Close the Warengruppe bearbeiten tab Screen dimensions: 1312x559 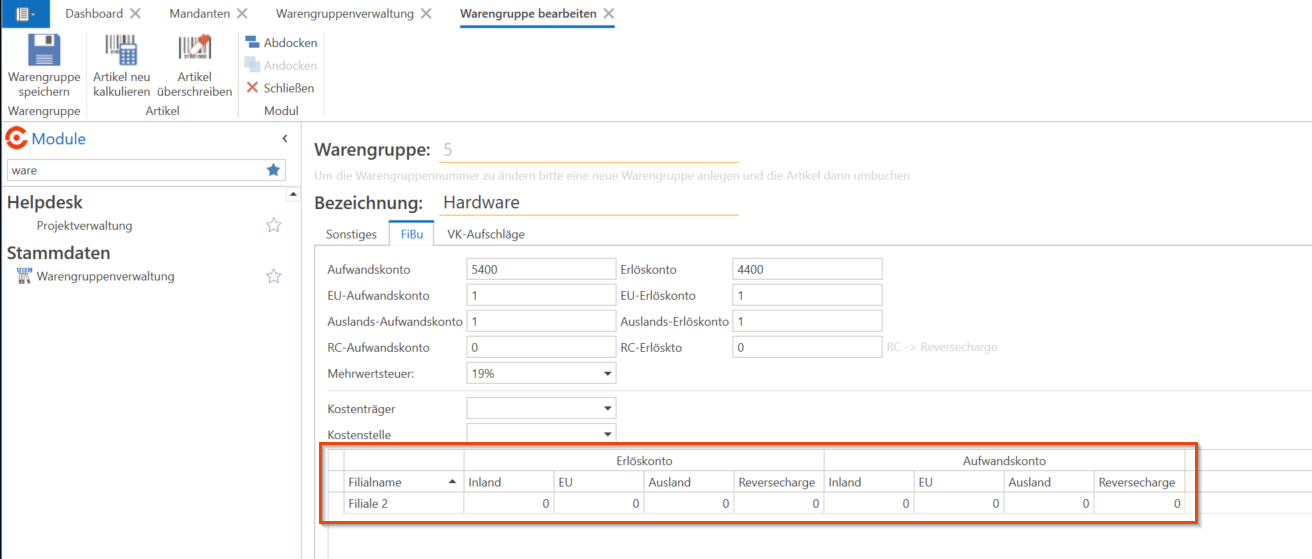pos(608,14)
